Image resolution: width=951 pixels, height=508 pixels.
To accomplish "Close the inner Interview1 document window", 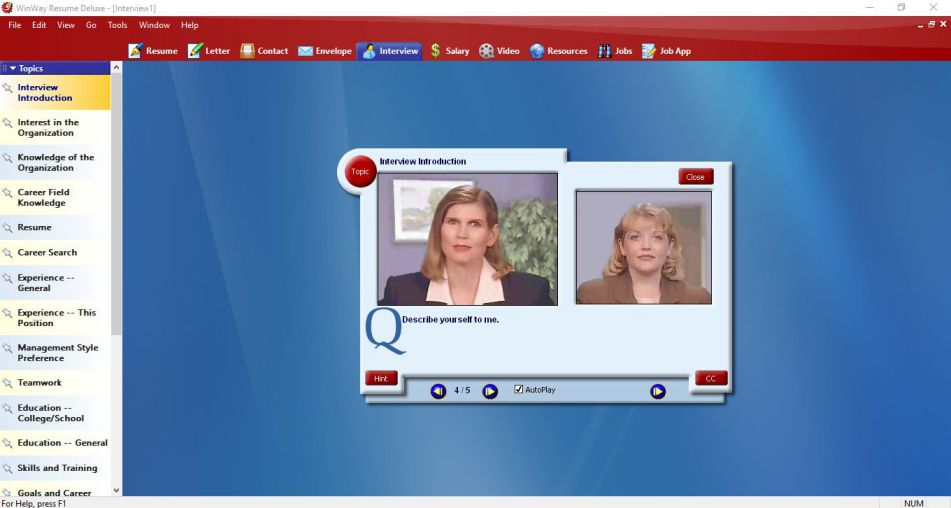I will coord(943,24).
